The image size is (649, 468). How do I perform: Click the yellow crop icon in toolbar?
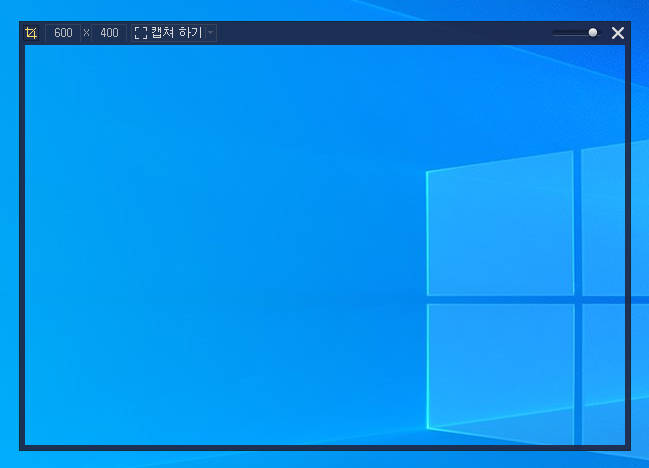[31, 33]
